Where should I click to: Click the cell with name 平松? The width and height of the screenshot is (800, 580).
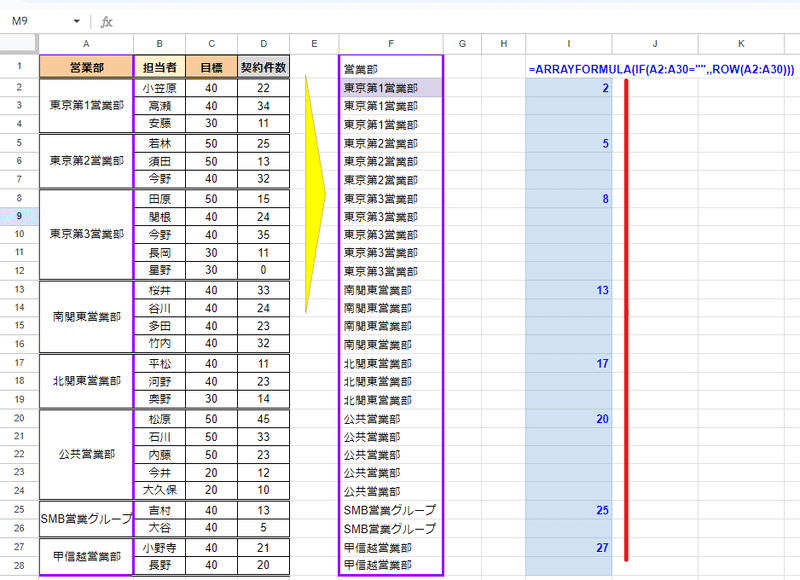pyautogui.click(x=160, y=364)
